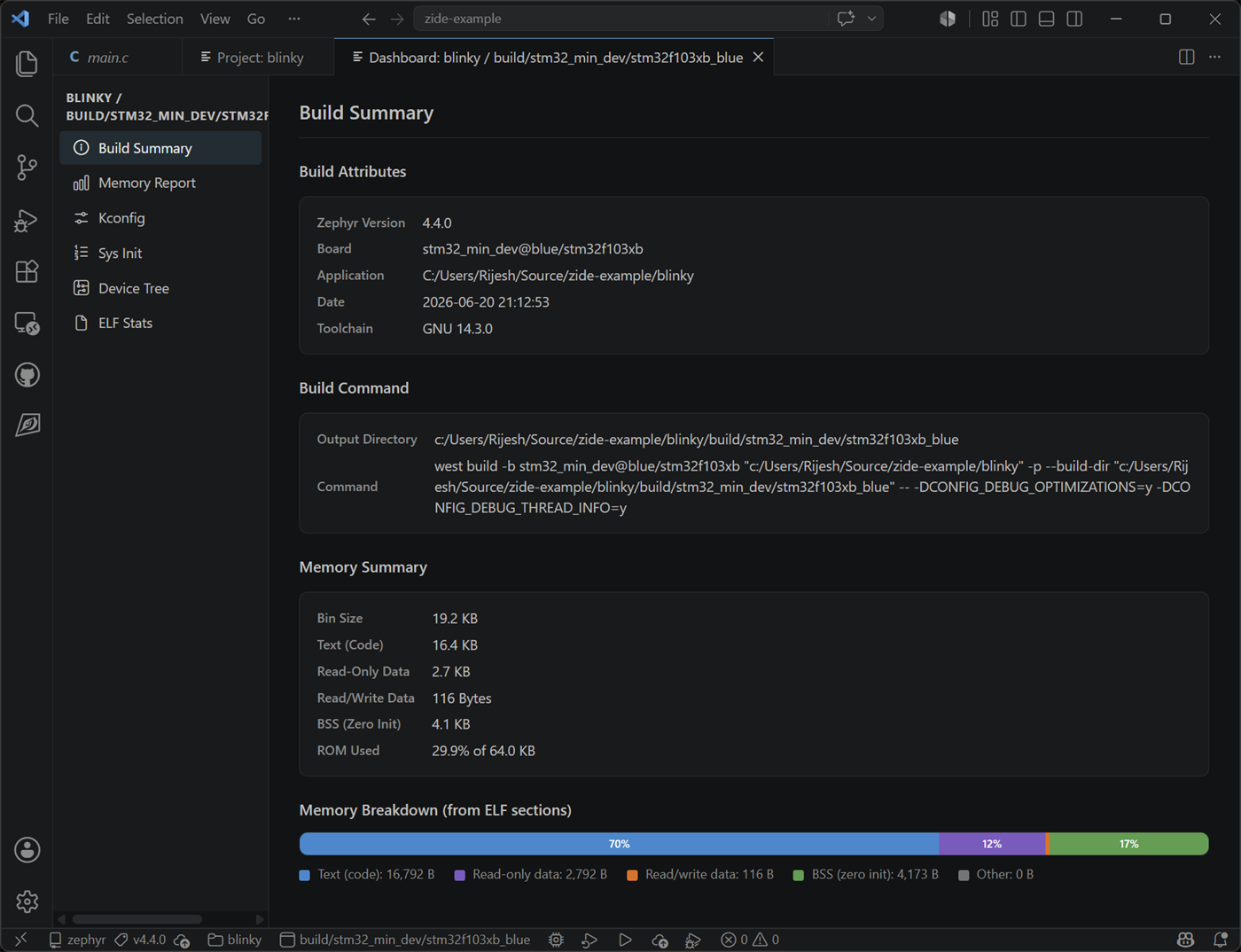Open the Zephyr IDE kite icon view
The width and height of the screenshot is (1241, 952).
tap(27, 425)
